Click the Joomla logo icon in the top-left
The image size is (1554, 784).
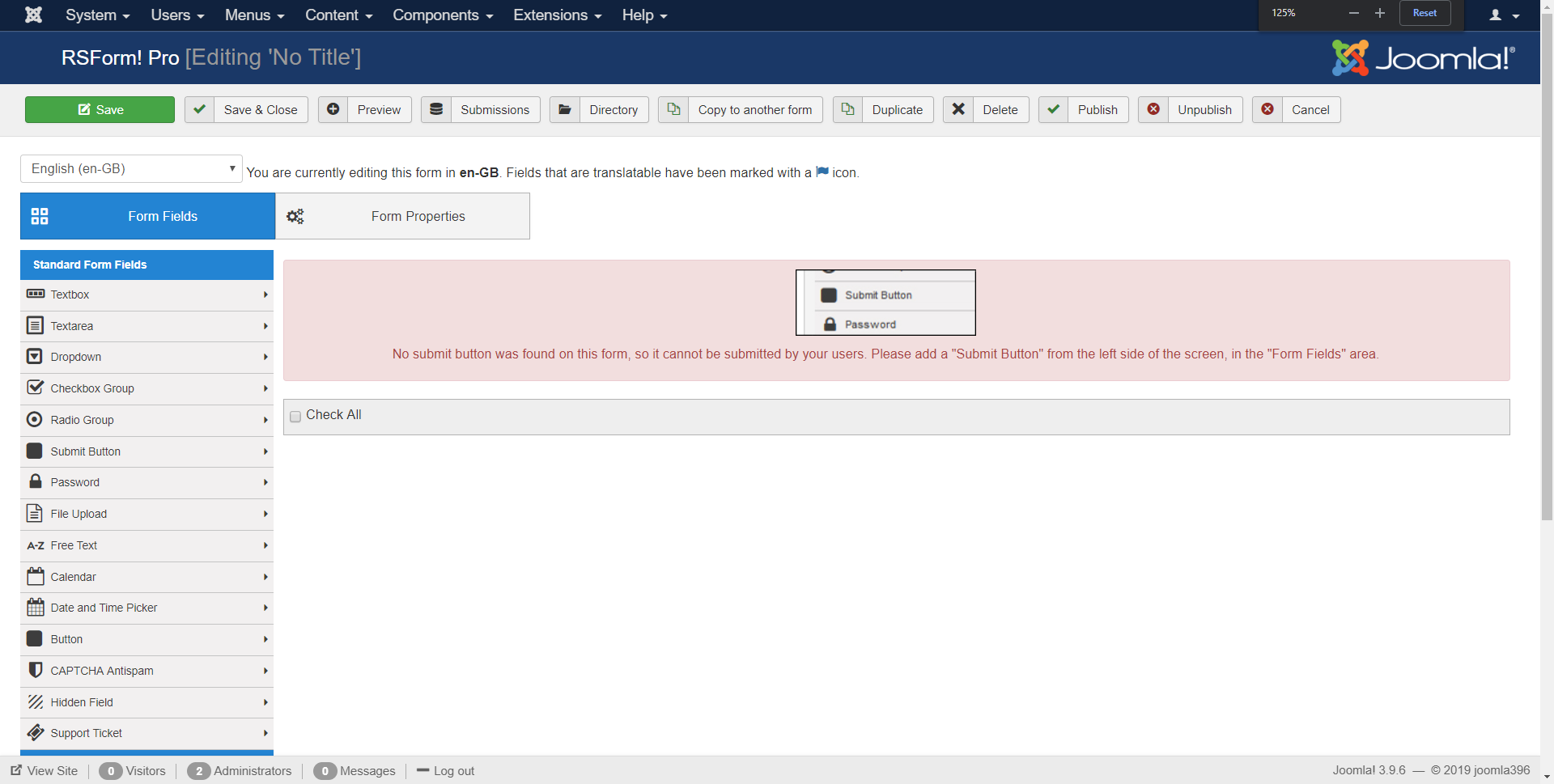(33, 15)
